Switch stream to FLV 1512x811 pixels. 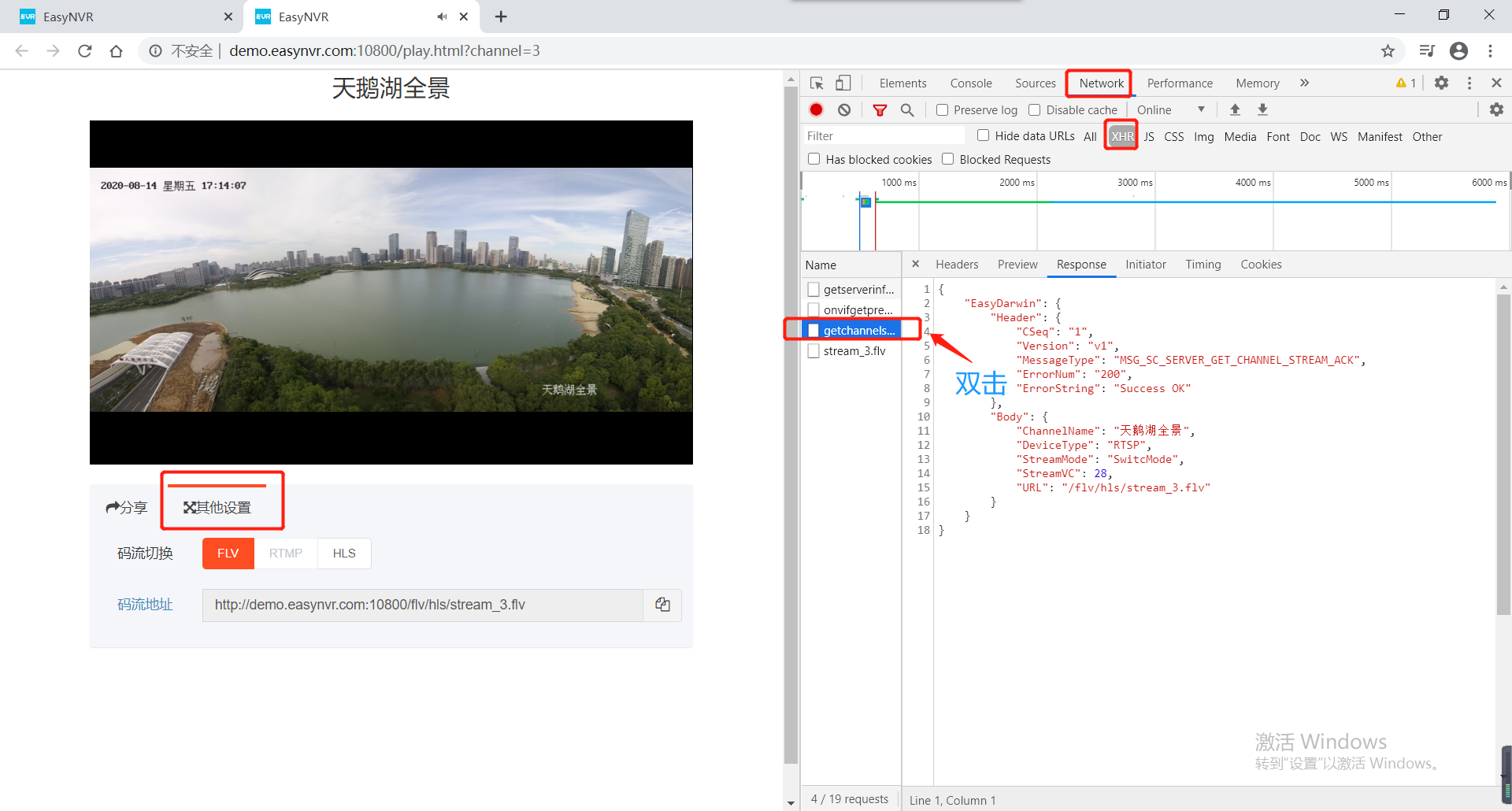tap(228, 554)
